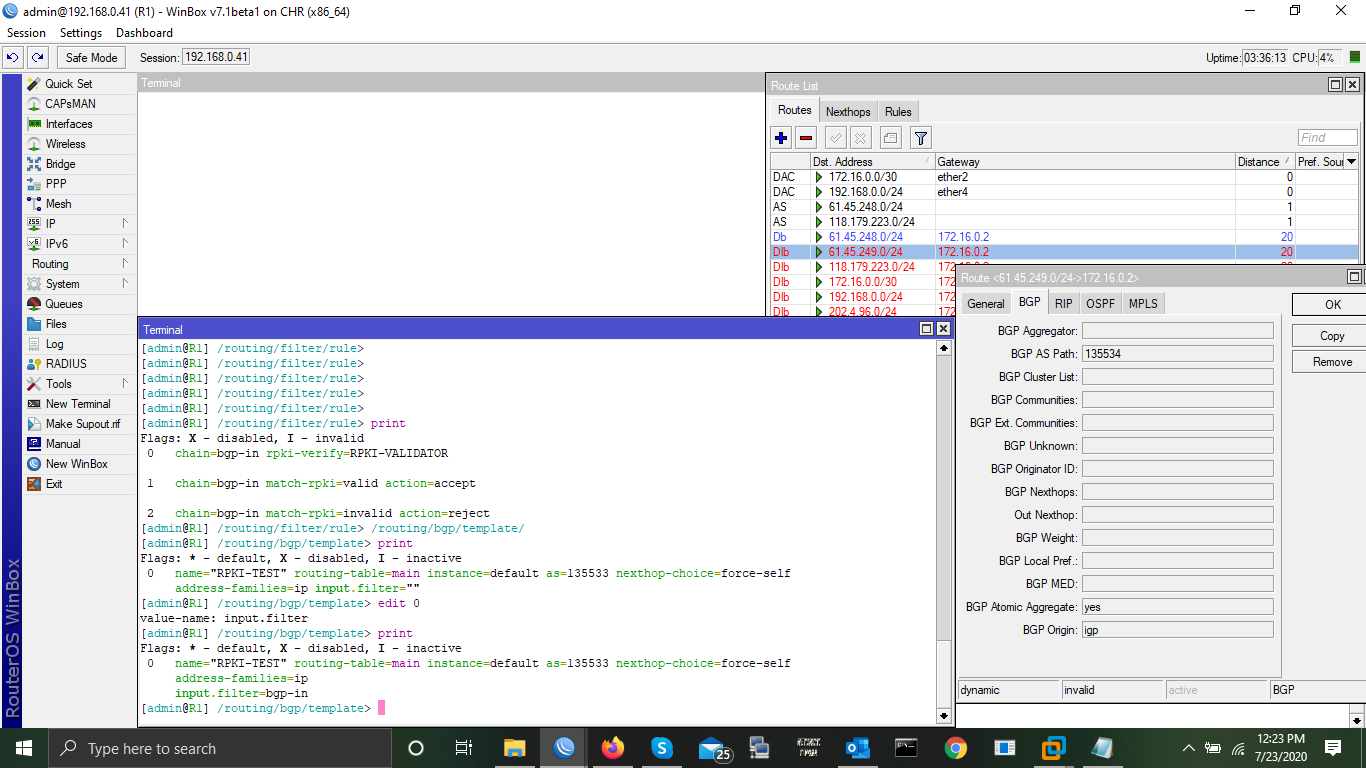The image size is (1366, 768).
Task: Click the BGP AS Path field
Action: pyautogui.click(x=1177, y=354)
